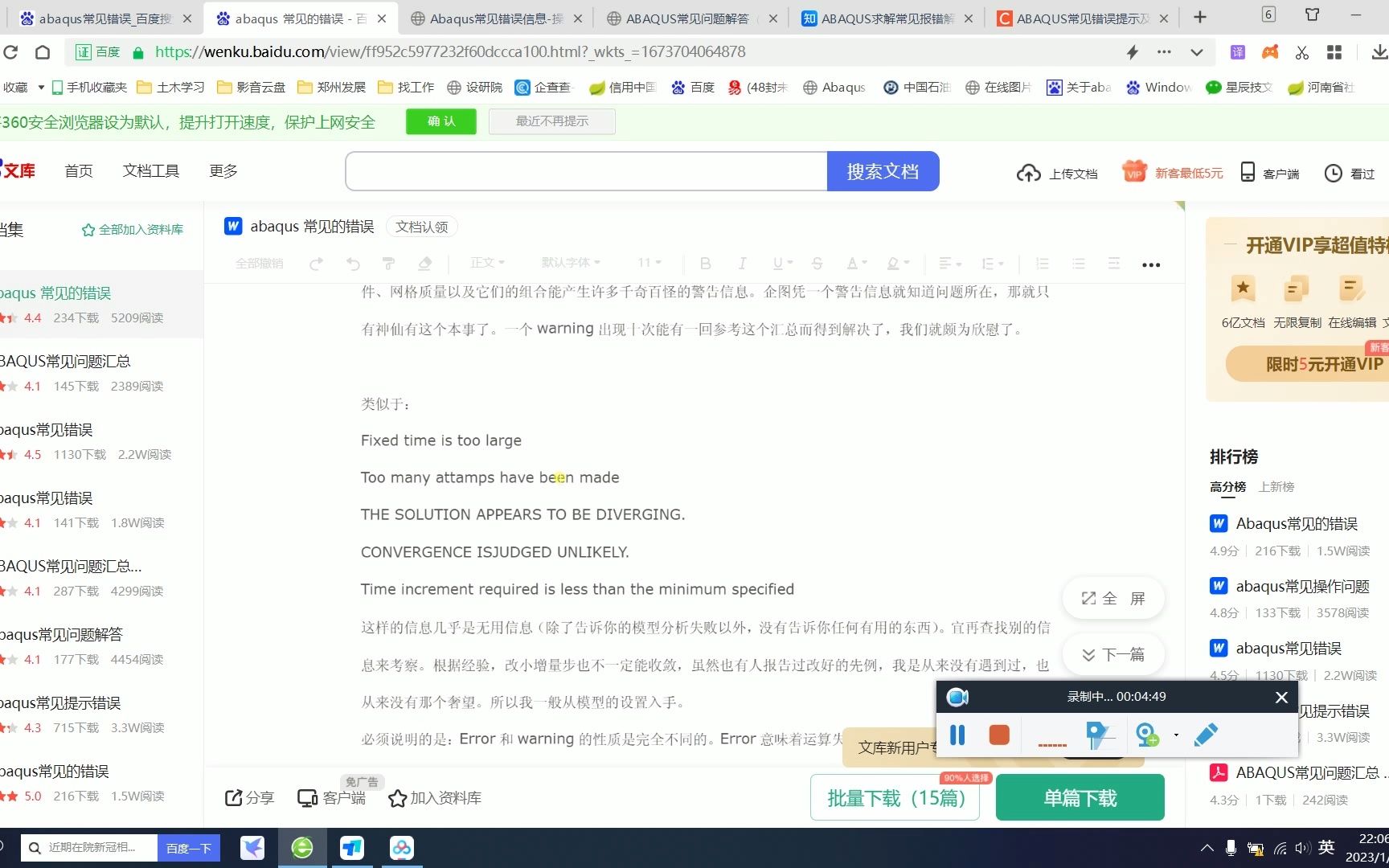Toggle strikethrough formatting
1389x868 pixels.
817,264
